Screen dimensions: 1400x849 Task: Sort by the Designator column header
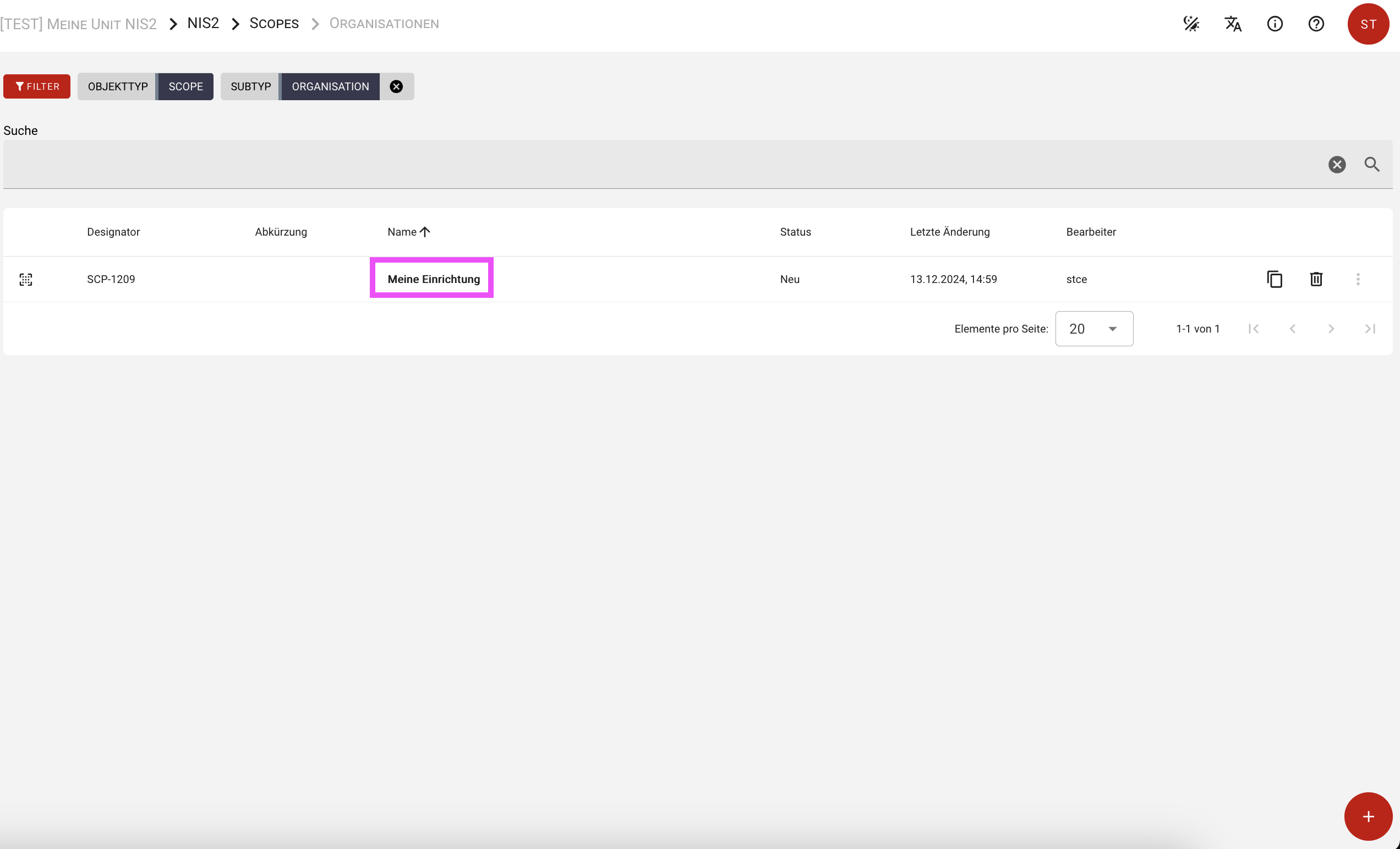[x=113, y=232]
